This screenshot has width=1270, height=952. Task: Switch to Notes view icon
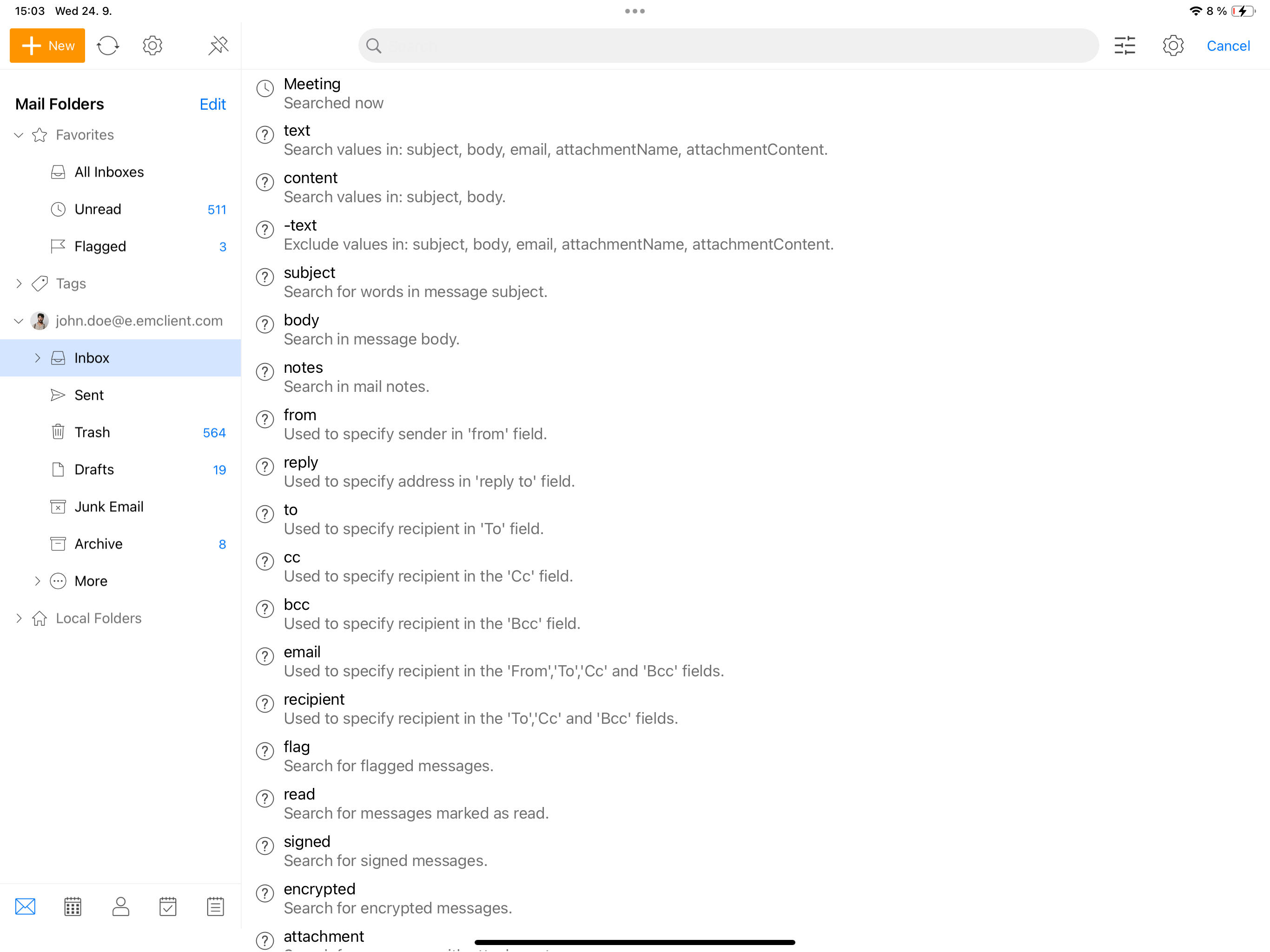[x=215, y=906]
